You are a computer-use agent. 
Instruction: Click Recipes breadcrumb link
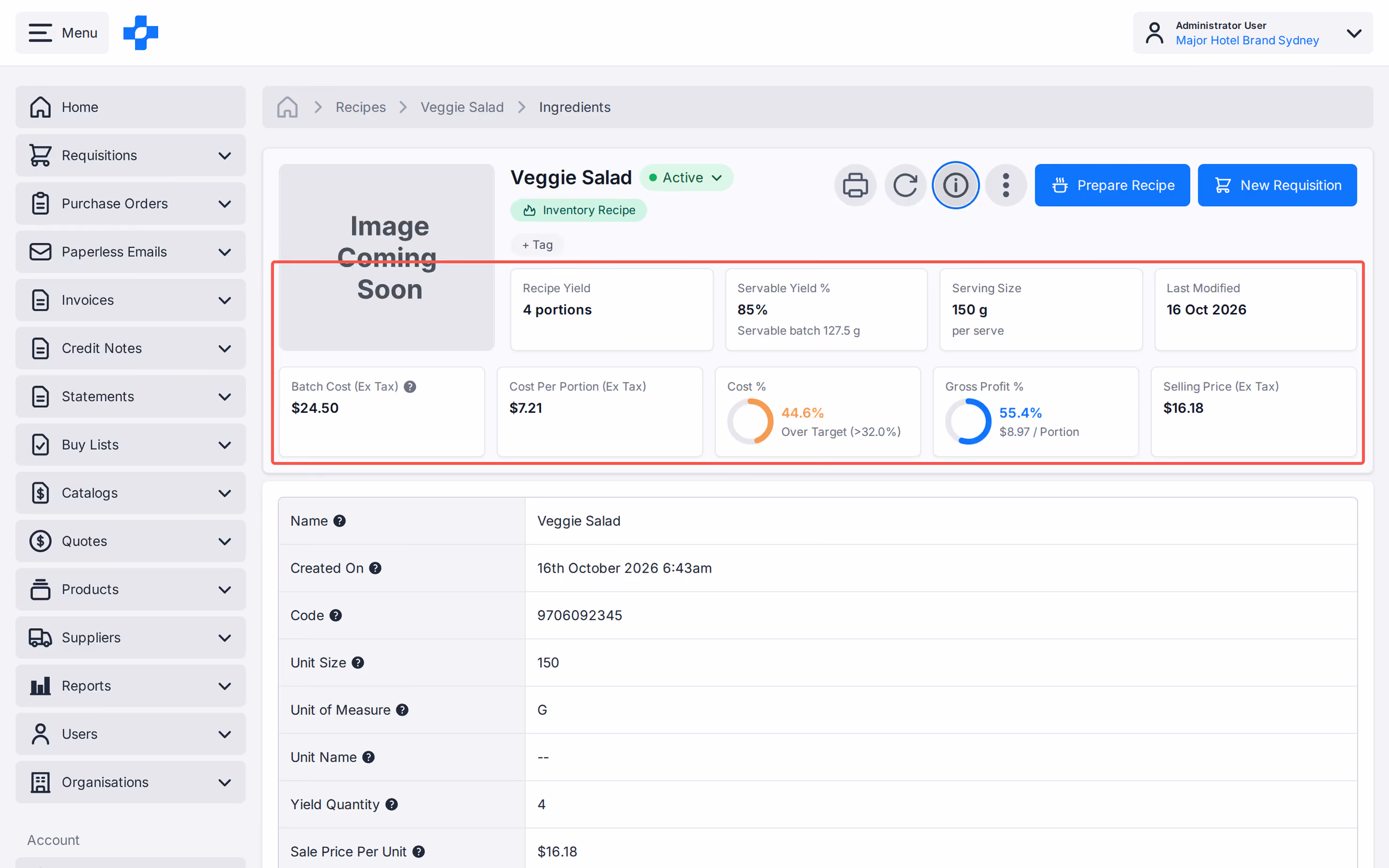coord(361,107)
